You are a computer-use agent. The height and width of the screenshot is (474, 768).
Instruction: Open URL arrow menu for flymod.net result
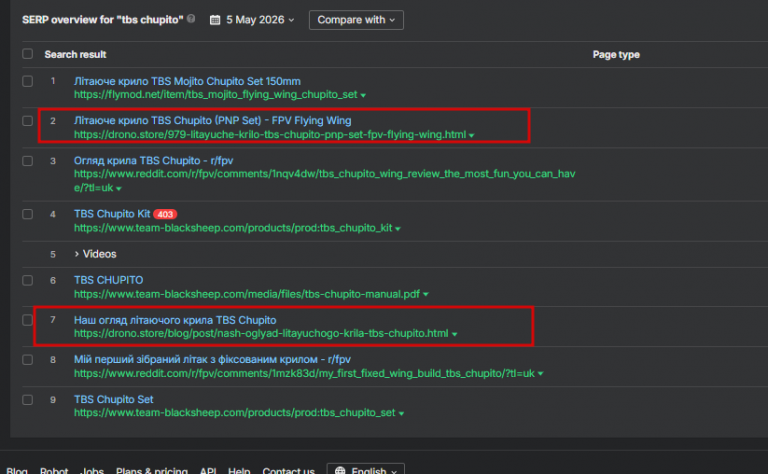click(363, 95)
